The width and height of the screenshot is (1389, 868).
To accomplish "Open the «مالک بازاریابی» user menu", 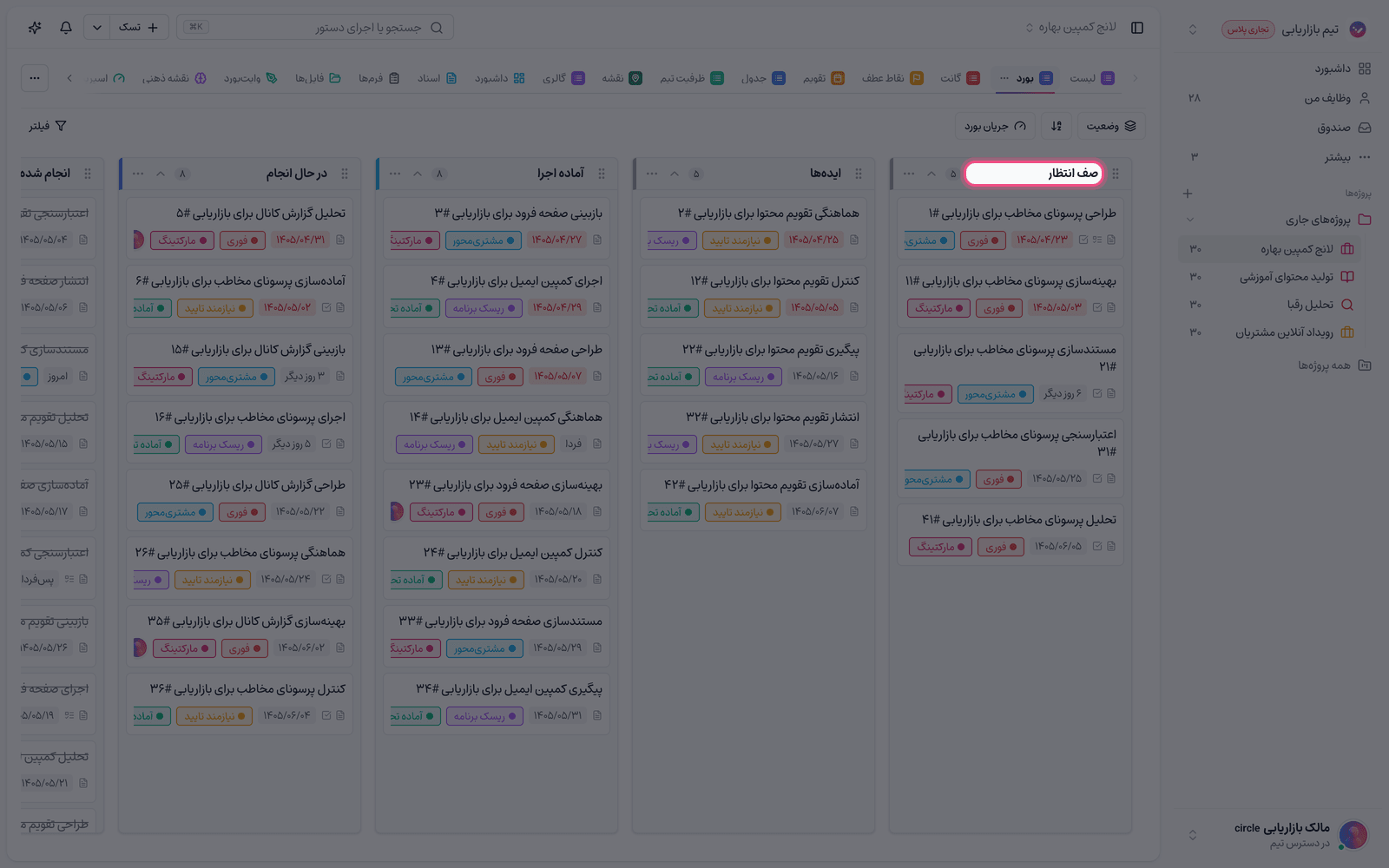I will (x=1274, y=835).
